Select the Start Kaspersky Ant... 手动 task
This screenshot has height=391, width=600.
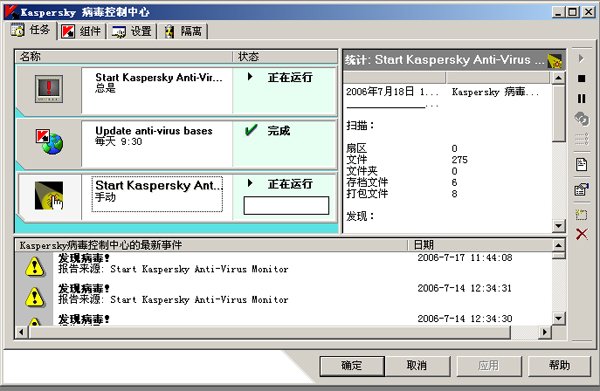(x=176, y=197)
